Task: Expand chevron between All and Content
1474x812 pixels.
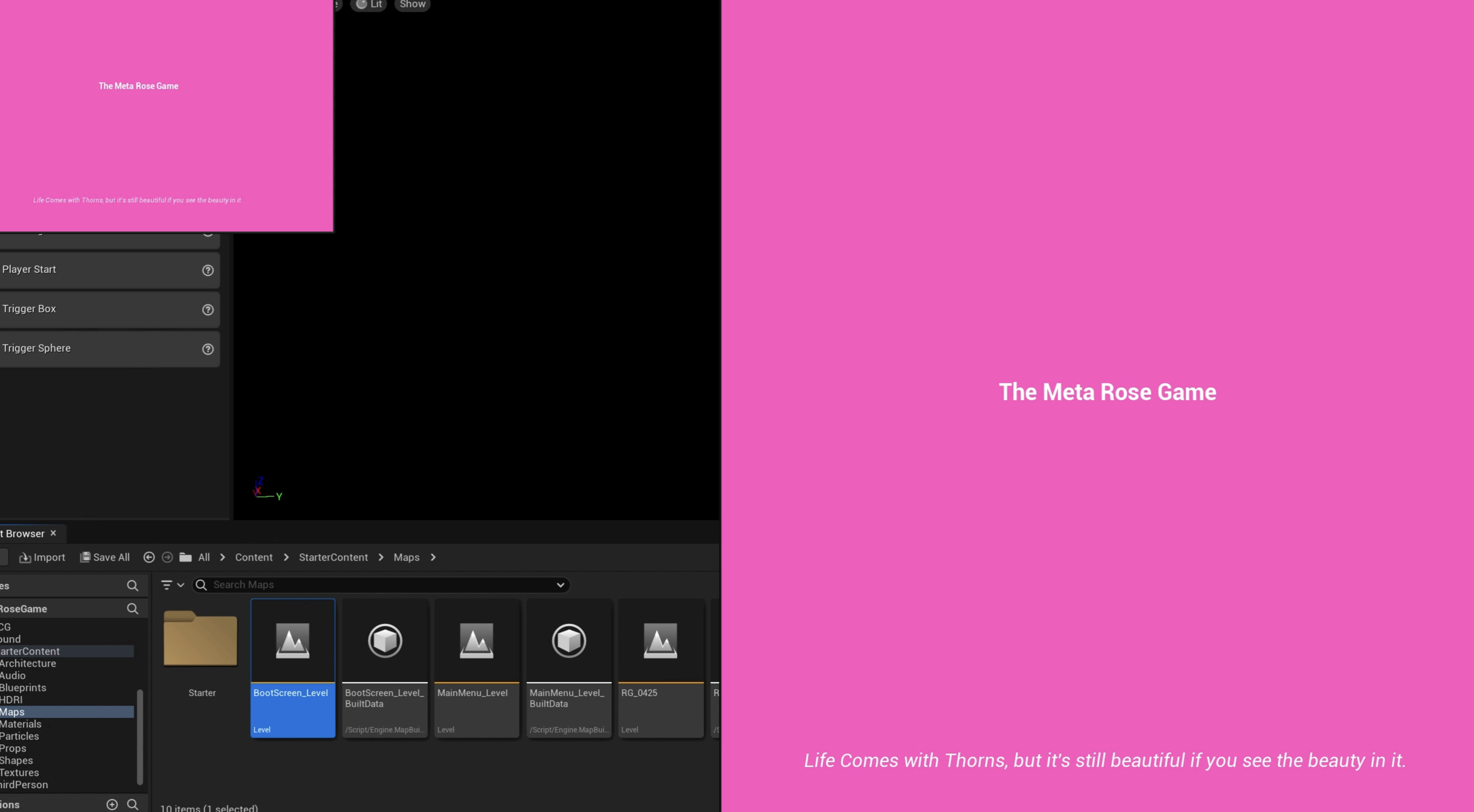Action: 222,557
